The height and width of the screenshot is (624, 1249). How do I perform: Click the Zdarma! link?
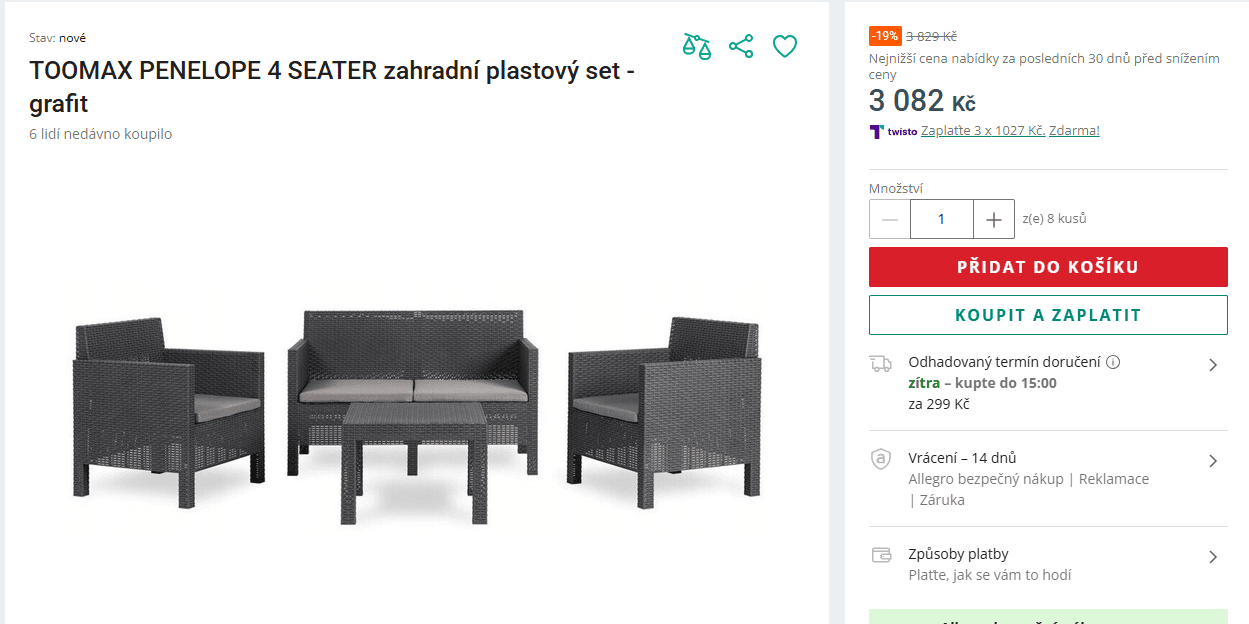tap(1074, 130)
